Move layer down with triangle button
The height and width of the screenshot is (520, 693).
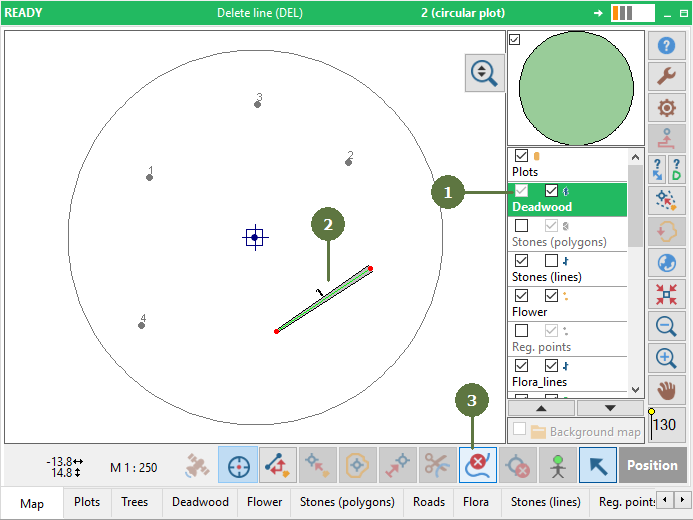610,408
